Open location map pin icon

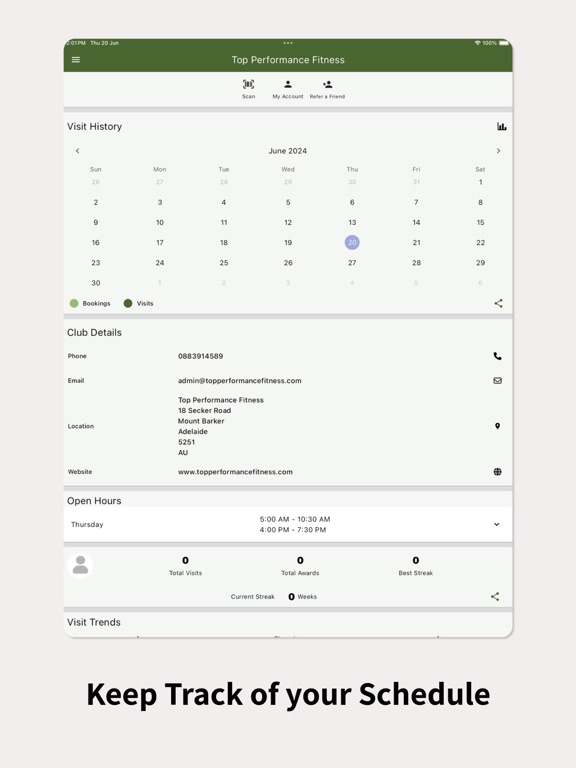click(497, 426)
